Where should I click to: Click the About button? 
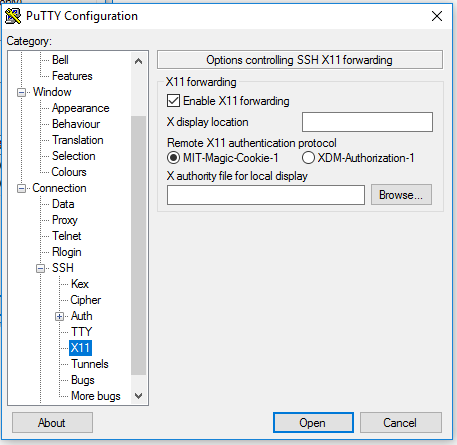pyautogui.click(x=52, y=423)
